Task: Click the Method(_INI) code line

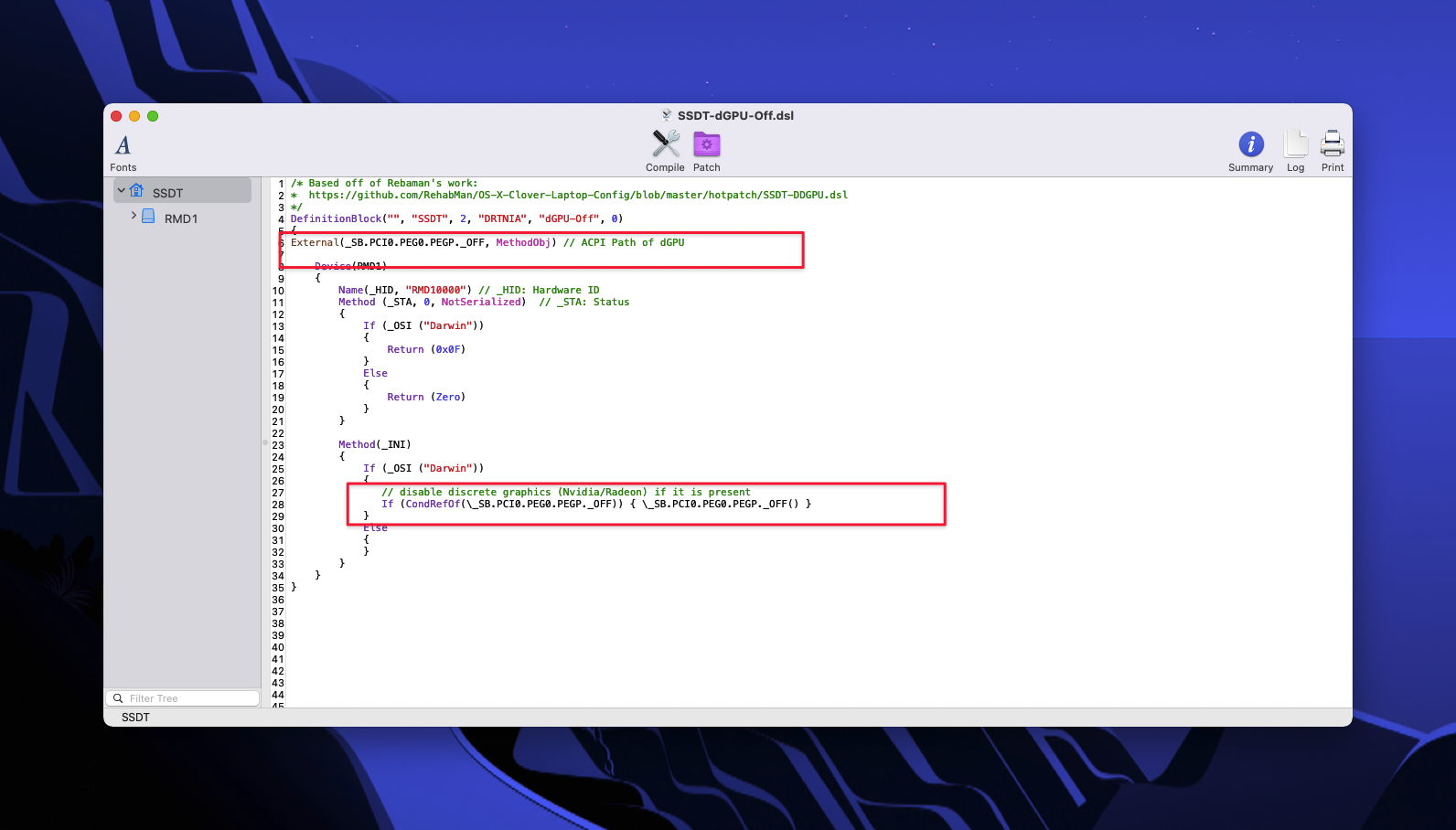Action: 374,444
